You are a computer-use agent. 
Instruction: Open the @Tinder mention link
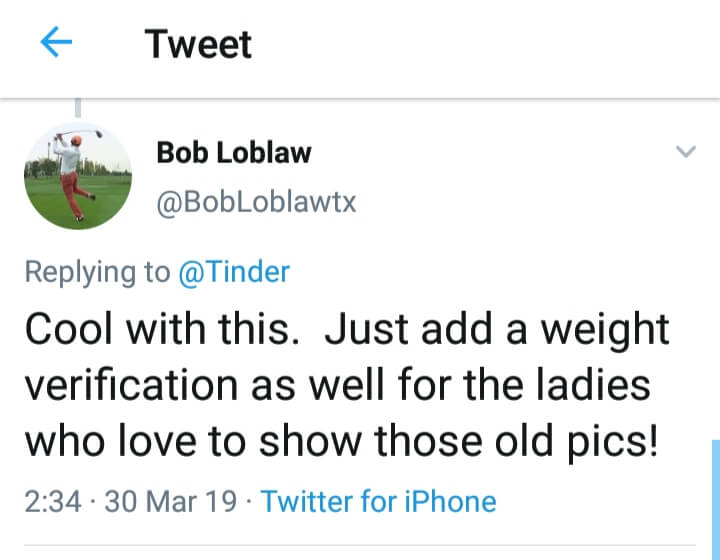233,272
